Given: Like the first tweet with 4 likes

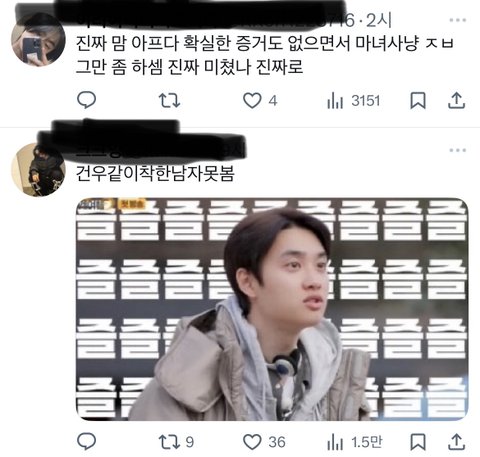Looking at the screenshot, I should [x=260, y=100].
